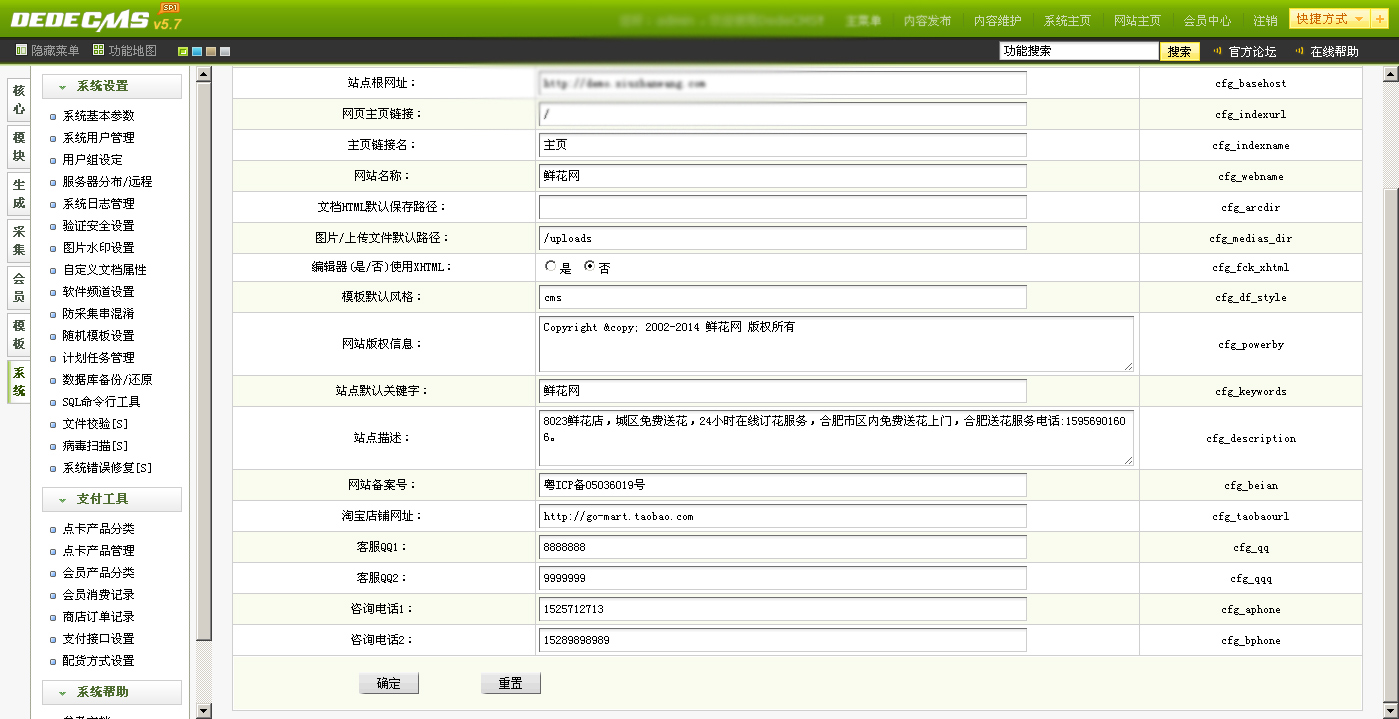Click the 搜索 search button
The image size is (1399, 719).
coord(1179,51)
